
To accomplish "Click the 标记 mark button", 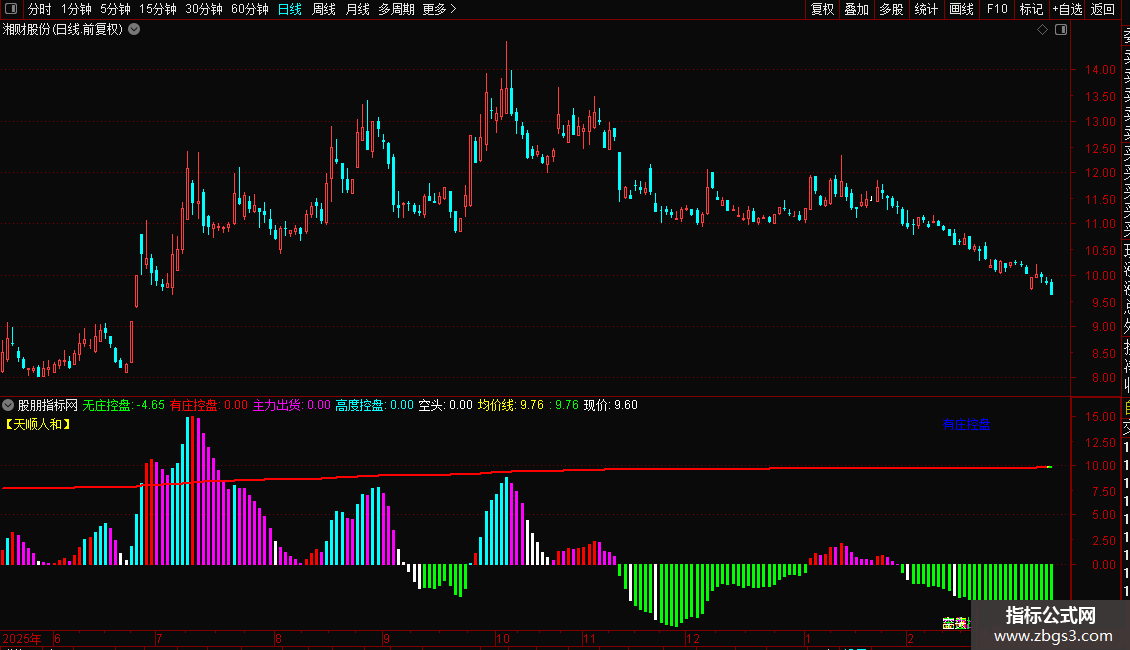I will [1031, 9].
